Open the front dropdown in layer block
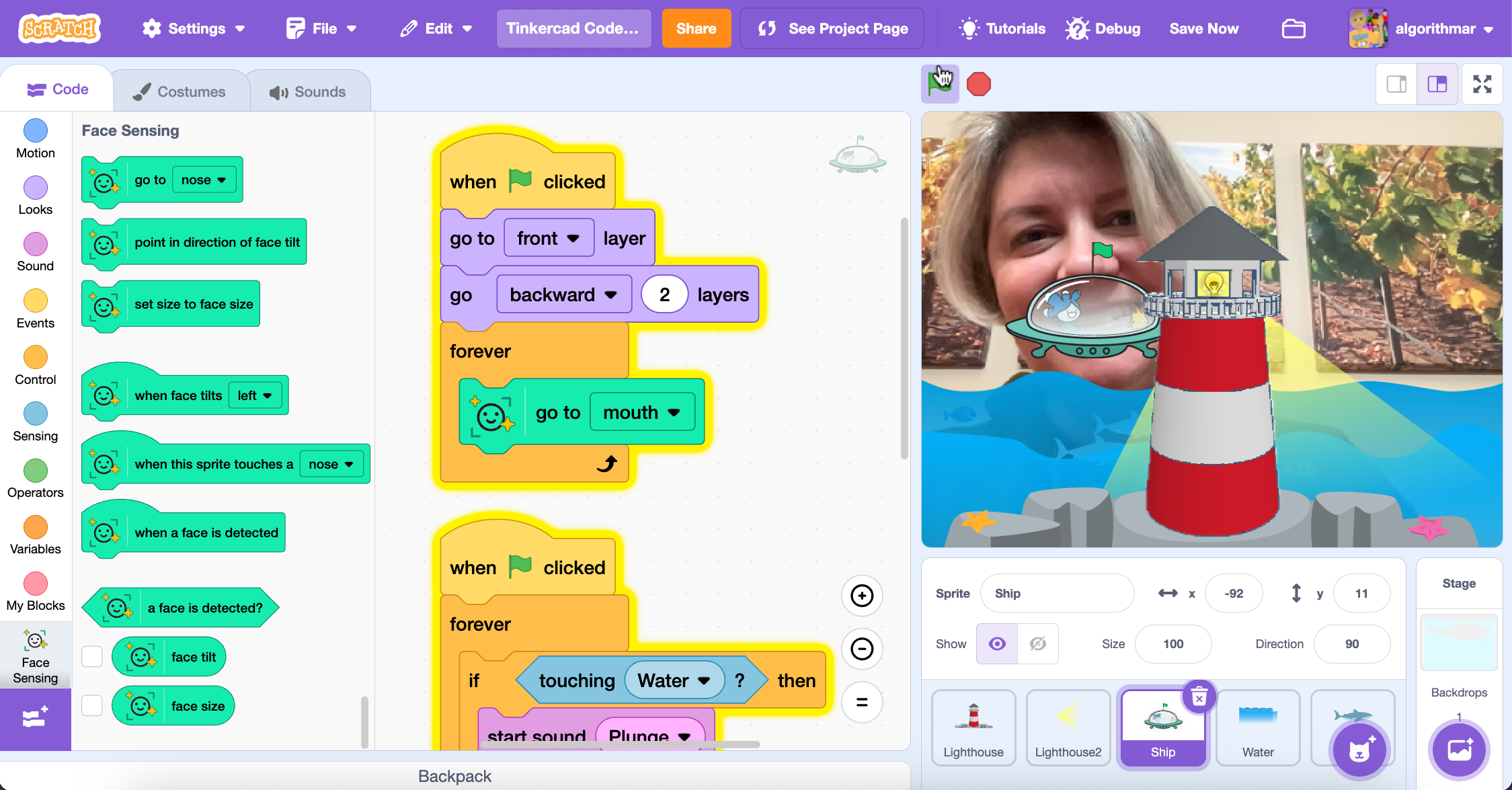This screenshot has width=1512, height=790. click(549, 238)
